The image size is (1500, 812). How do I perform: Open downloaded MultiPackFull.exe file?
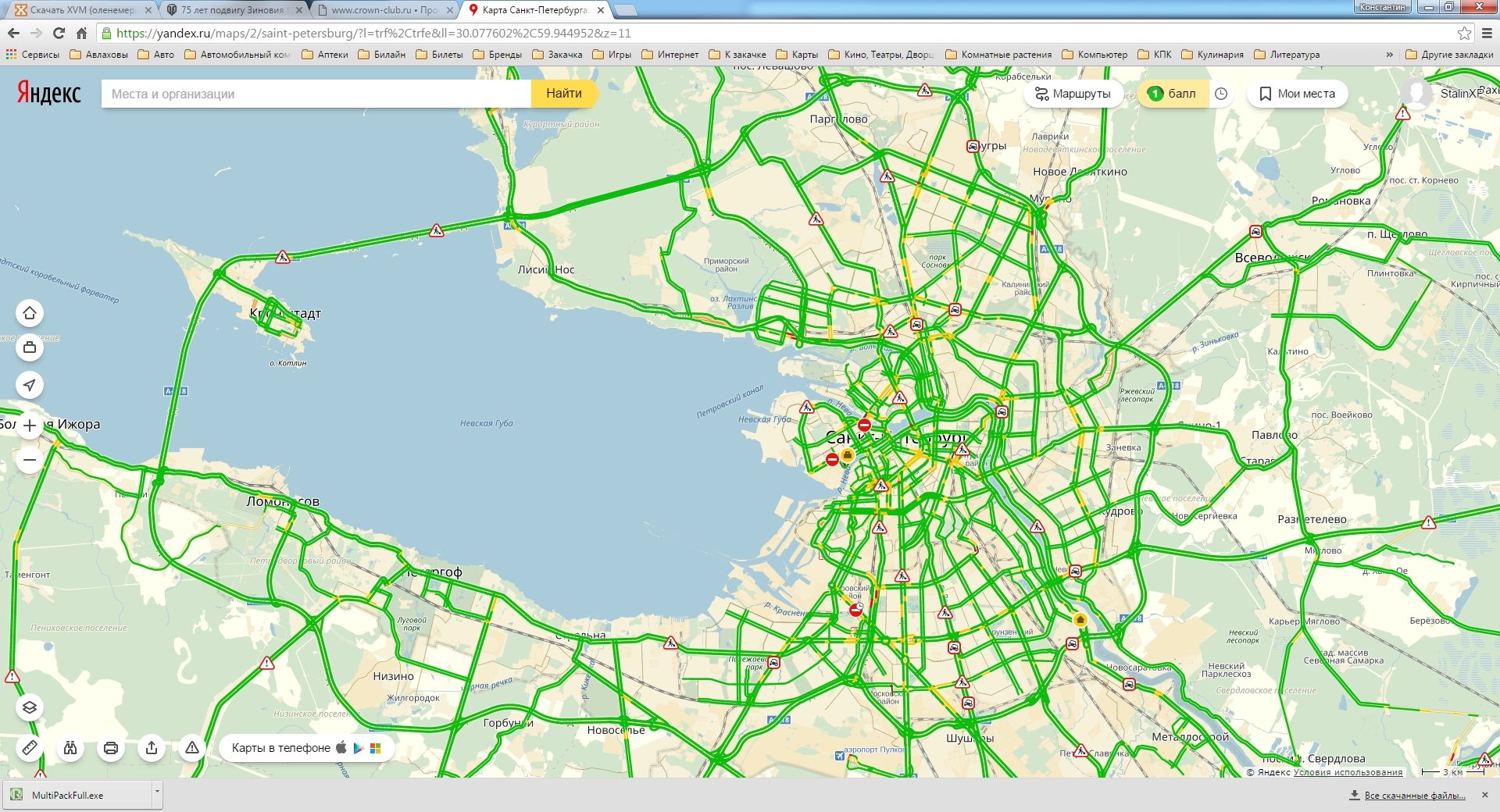(77, 795)
